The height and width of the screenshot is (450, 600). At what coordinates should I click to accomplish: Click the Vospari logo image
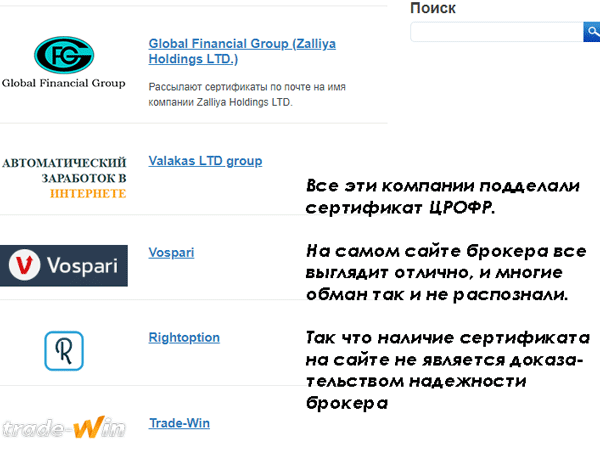pyautogui.click(x=64, y=266)
